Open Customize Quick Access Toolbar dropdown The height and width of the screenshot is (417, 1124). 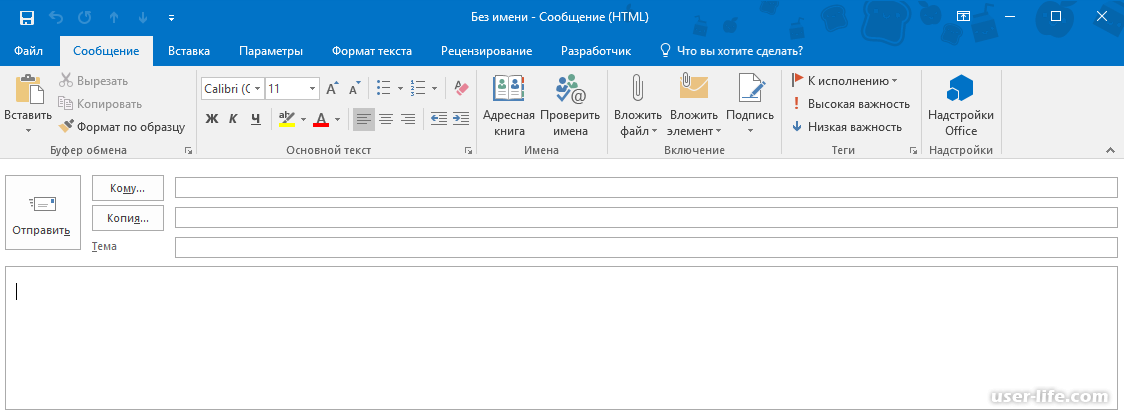tap(171, 17)
